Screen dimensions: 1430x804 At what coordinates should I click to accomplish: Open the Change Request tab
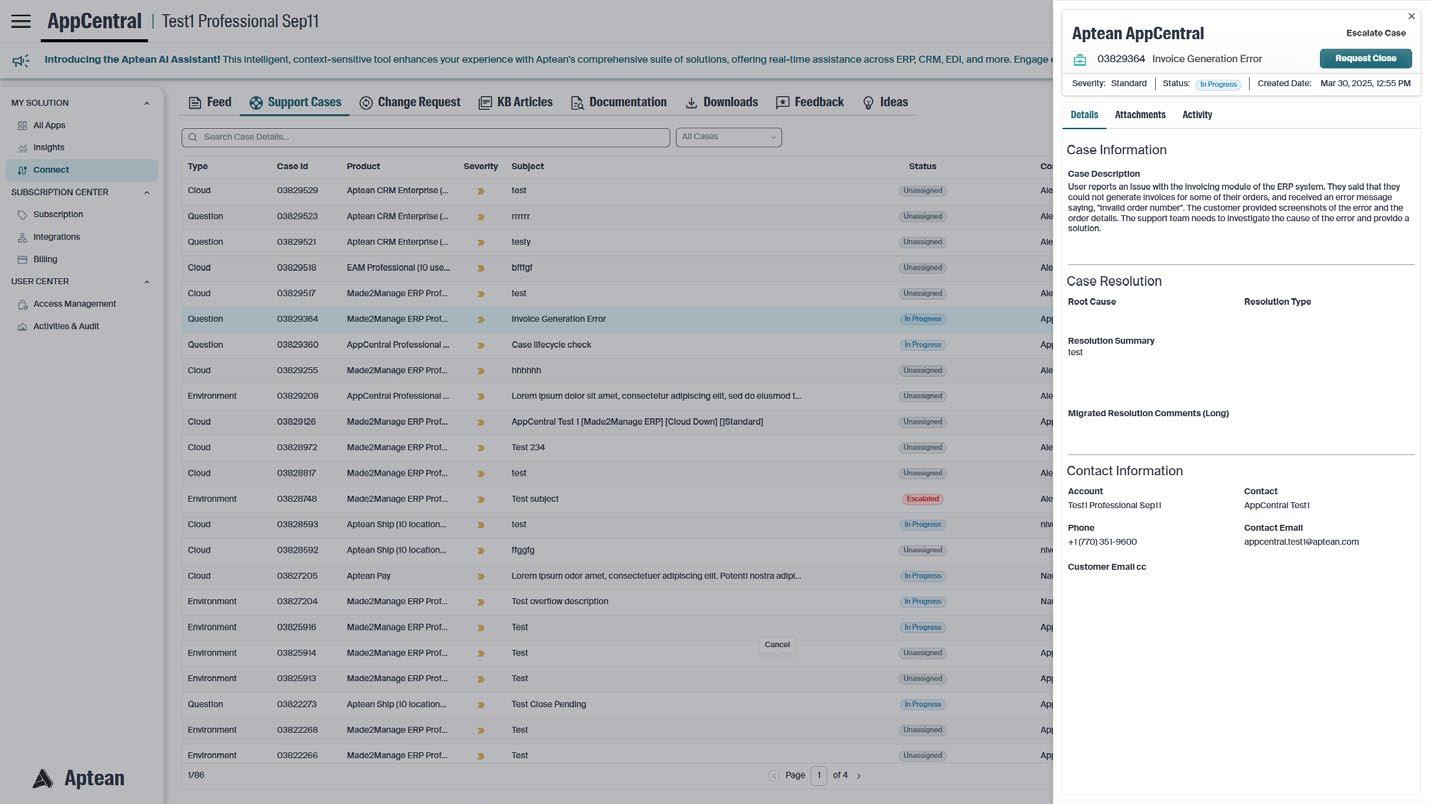(x=410, y=102)
